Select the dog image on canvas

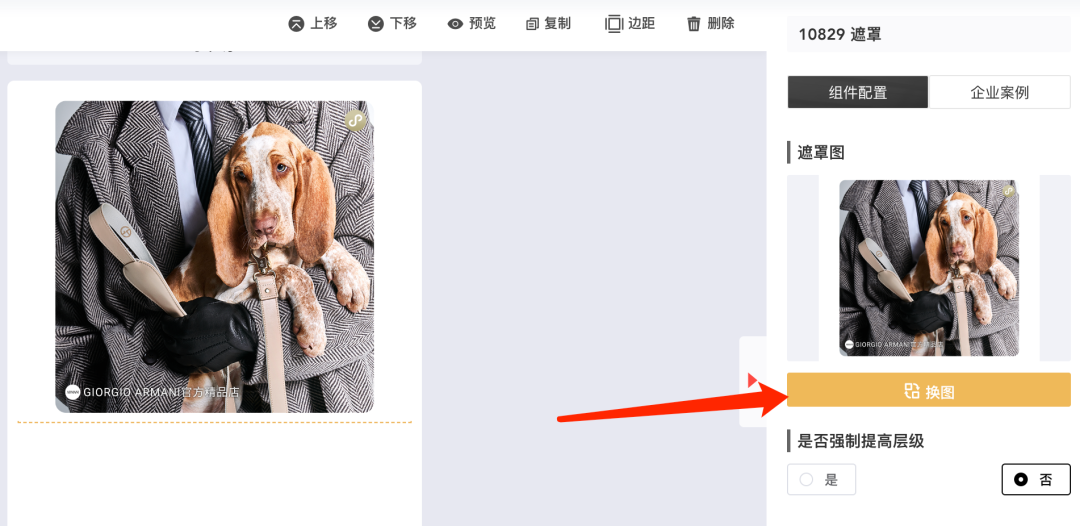pyautogui.click(x=214, y=257)
